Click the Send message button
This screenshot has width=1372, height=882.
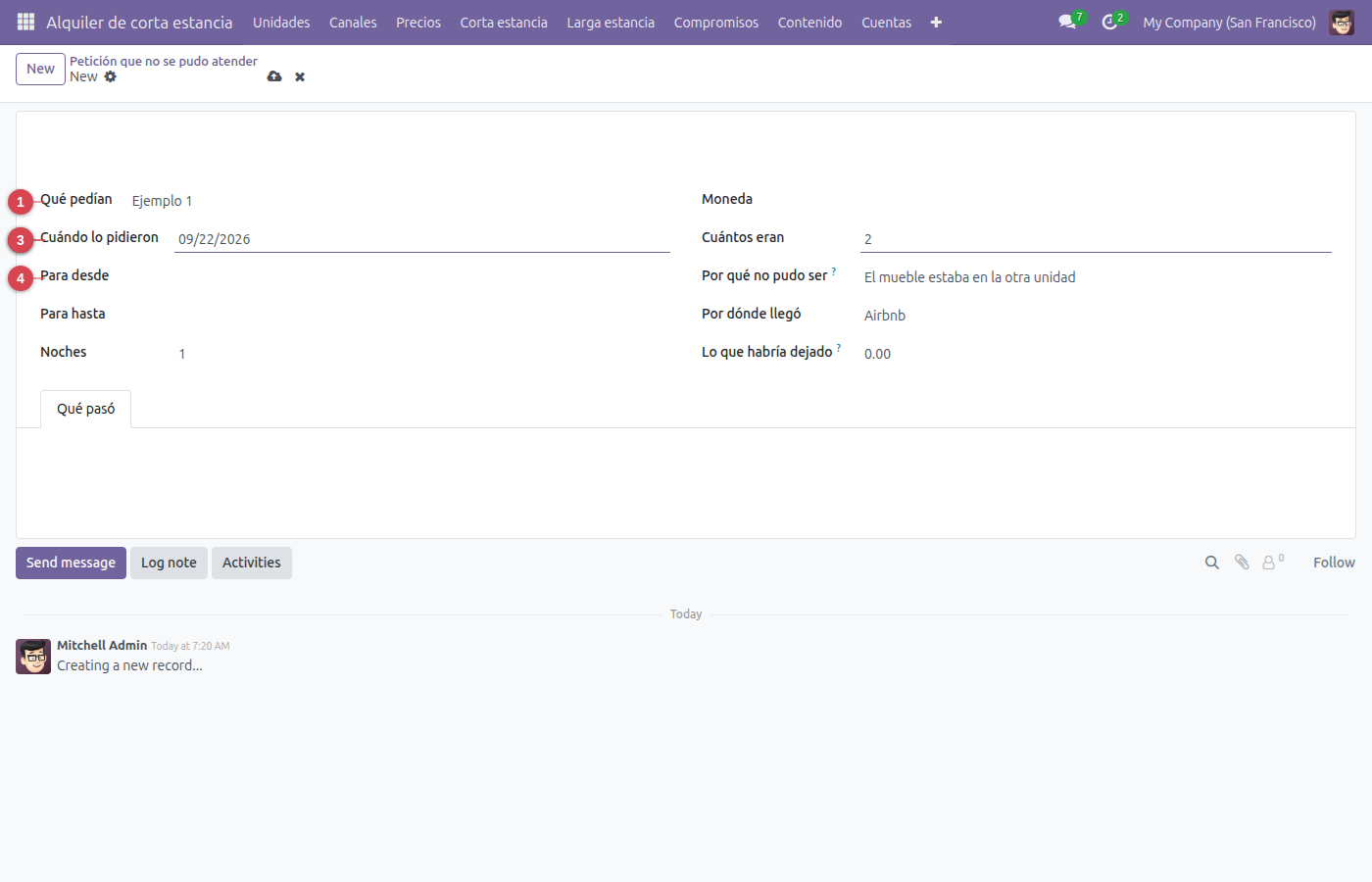(71, 563)
